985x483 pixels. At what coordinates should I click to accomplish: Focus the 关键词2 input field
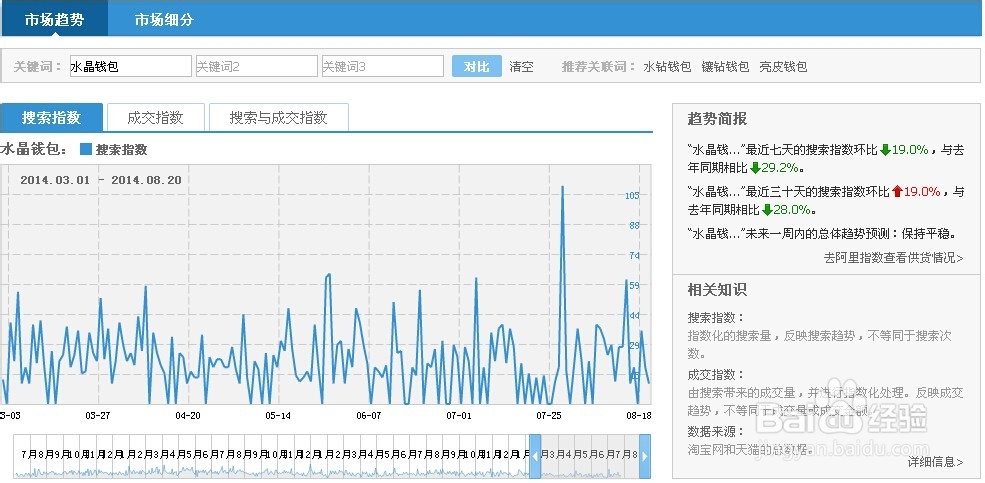(x=256, y=66)
